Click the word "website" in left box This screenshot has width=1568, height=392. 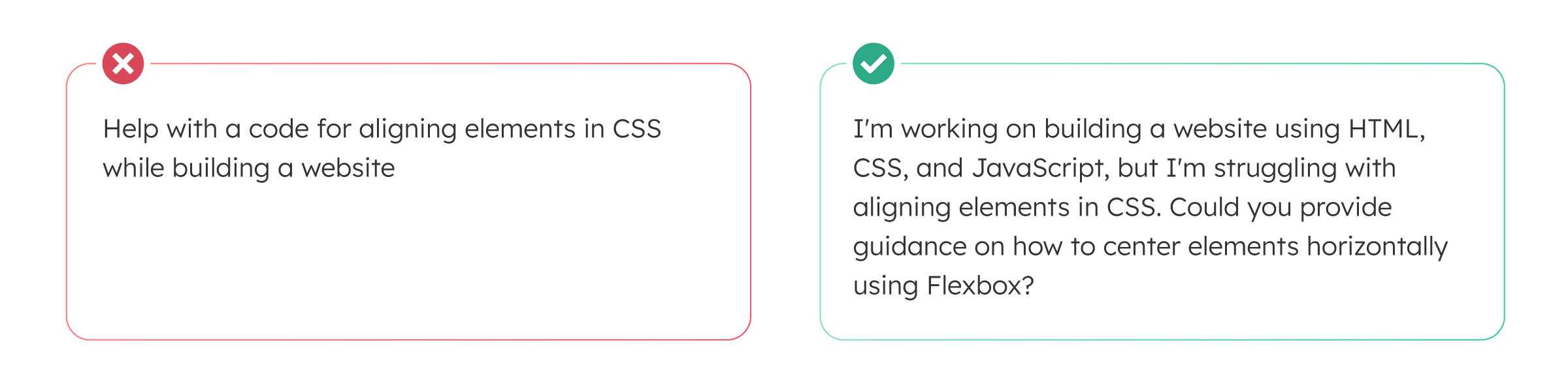[x=348, y=168]
